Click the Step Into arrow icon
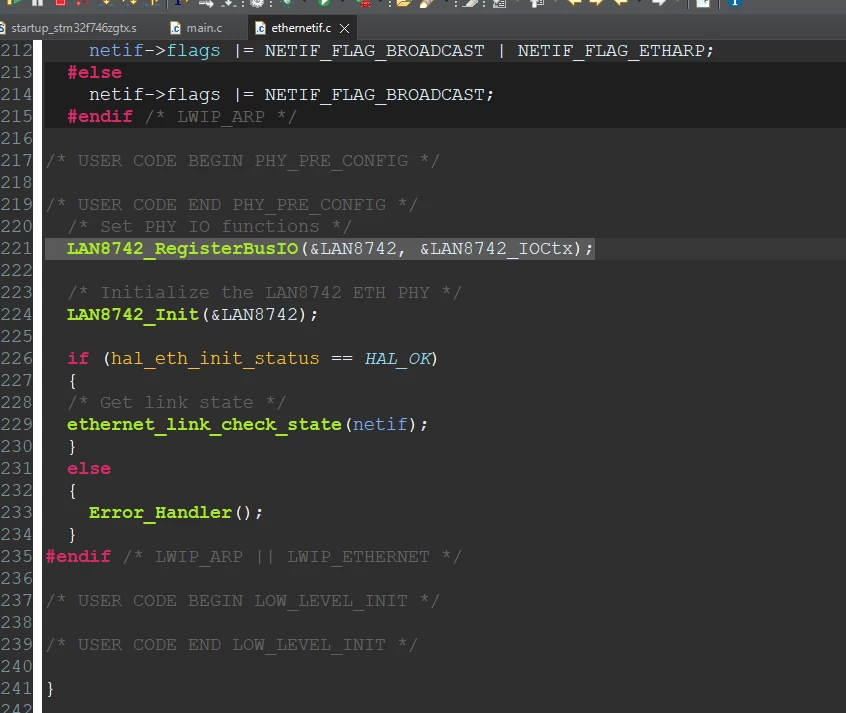The image size is (846, 713). [x=106, y=3]
